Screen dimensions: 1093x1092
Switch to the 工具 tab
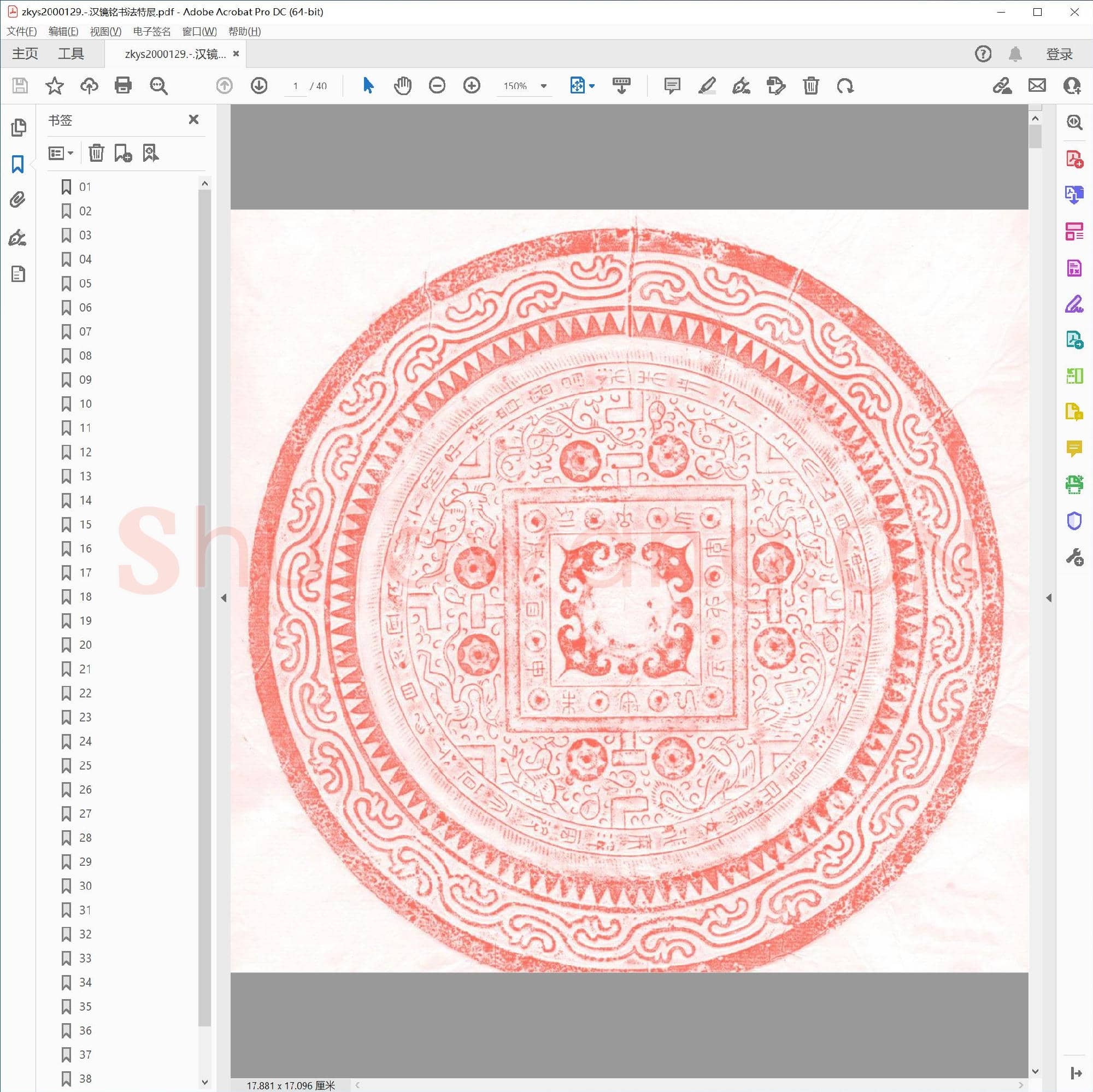(x=70, y=54)
